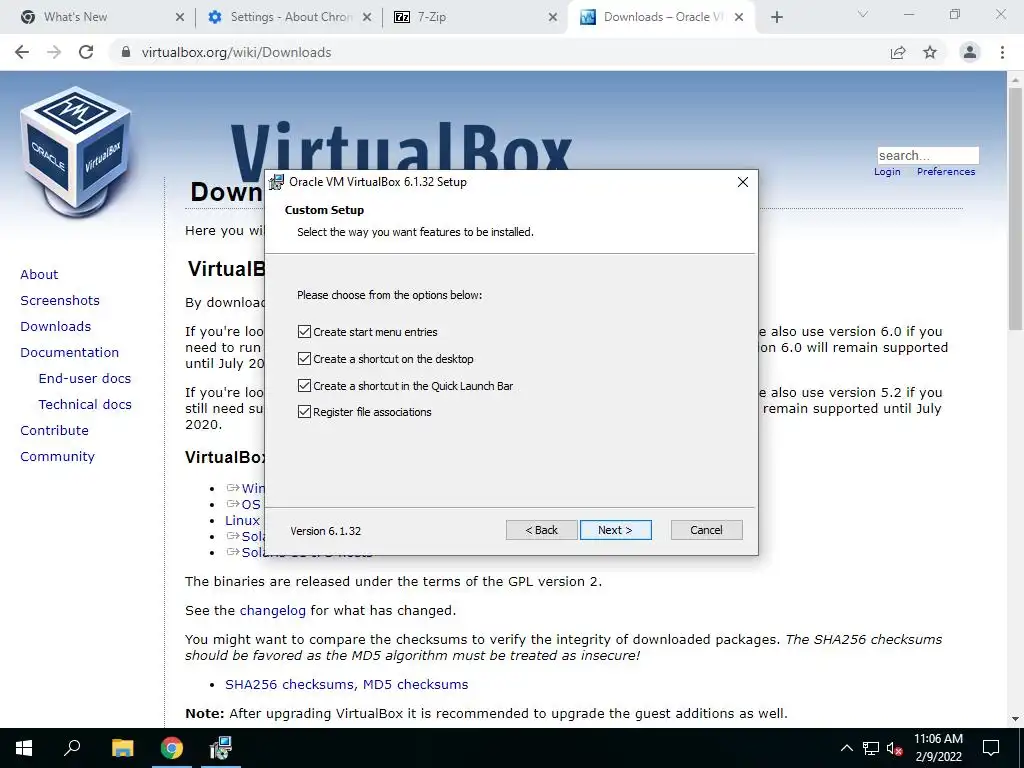Open Screenshots in the sidebar
Screen dimensions: 1024x768
60,300
